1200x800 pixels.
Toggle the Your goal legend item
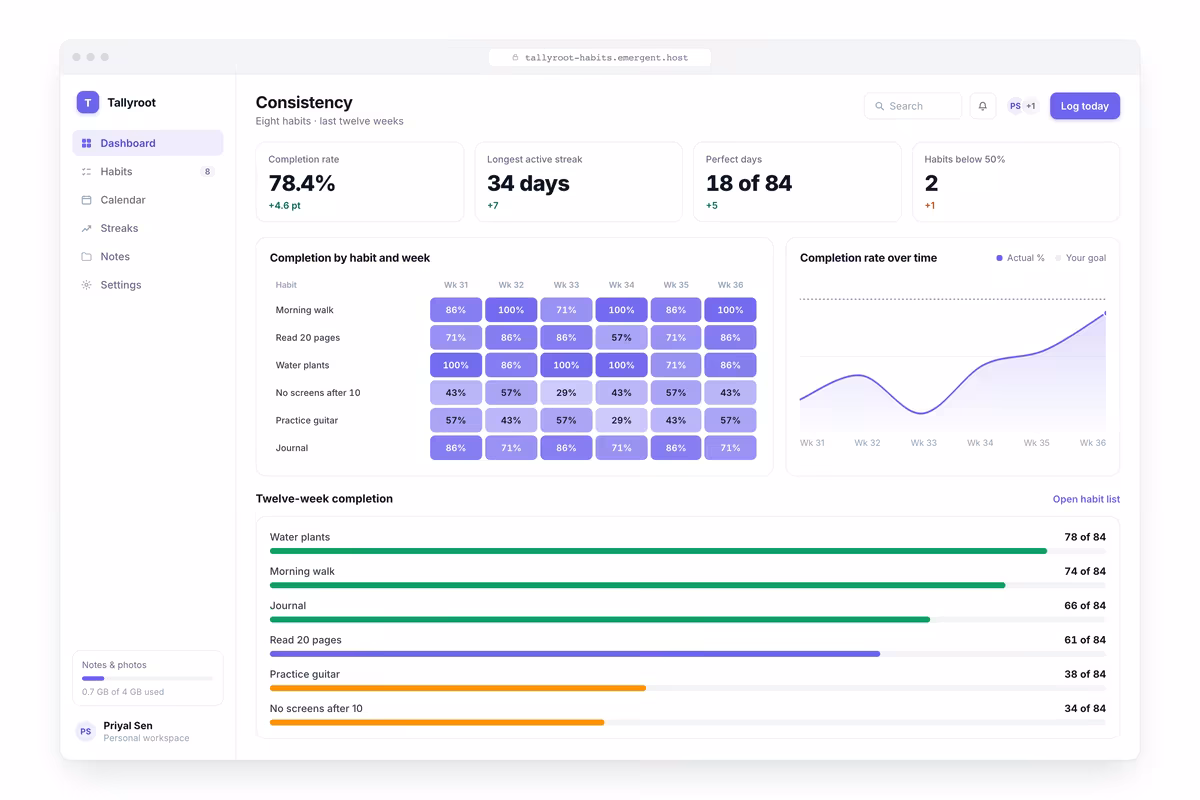1080,258
